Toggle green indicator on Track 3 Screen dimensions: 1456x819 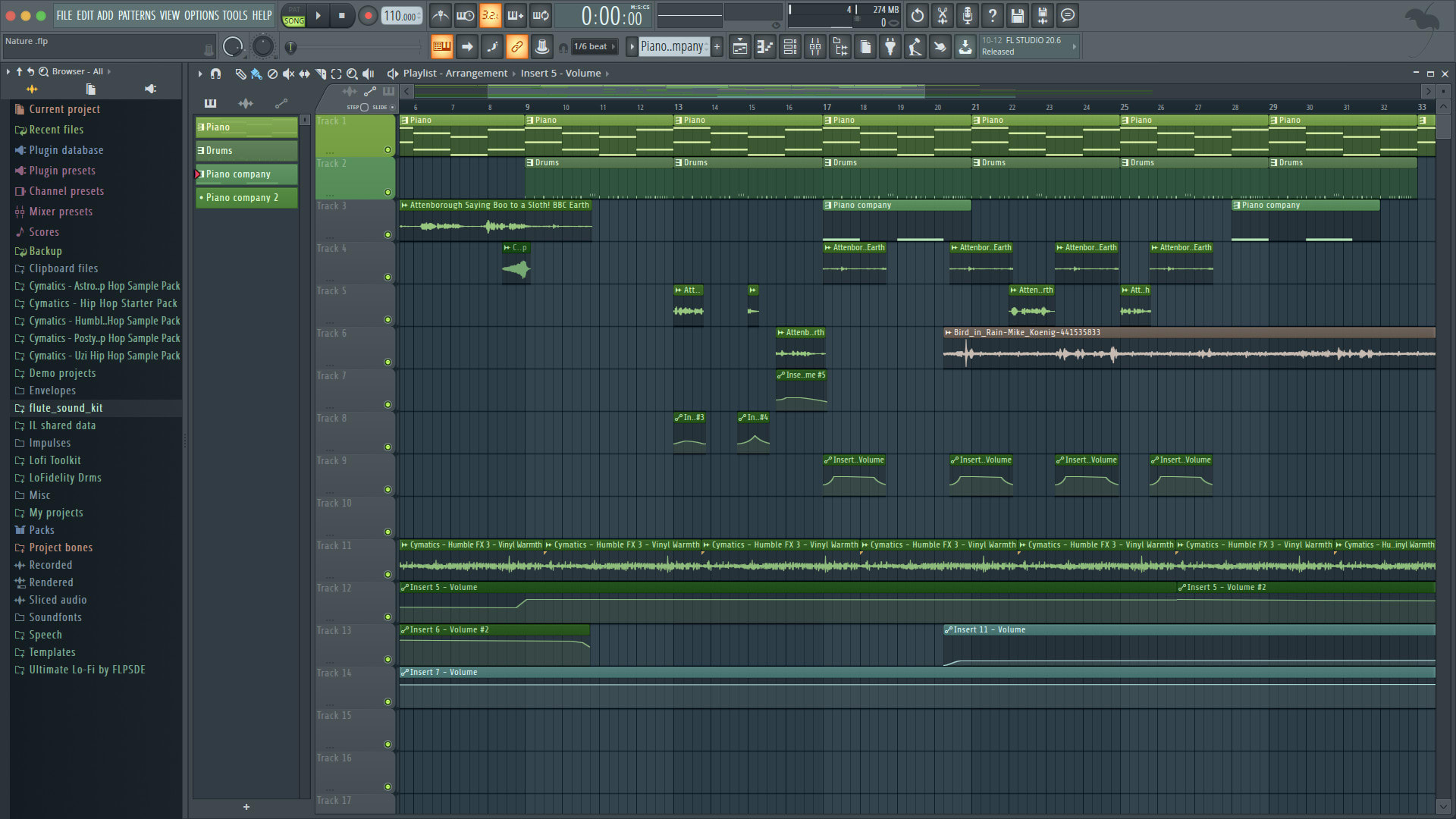(388, 234)
